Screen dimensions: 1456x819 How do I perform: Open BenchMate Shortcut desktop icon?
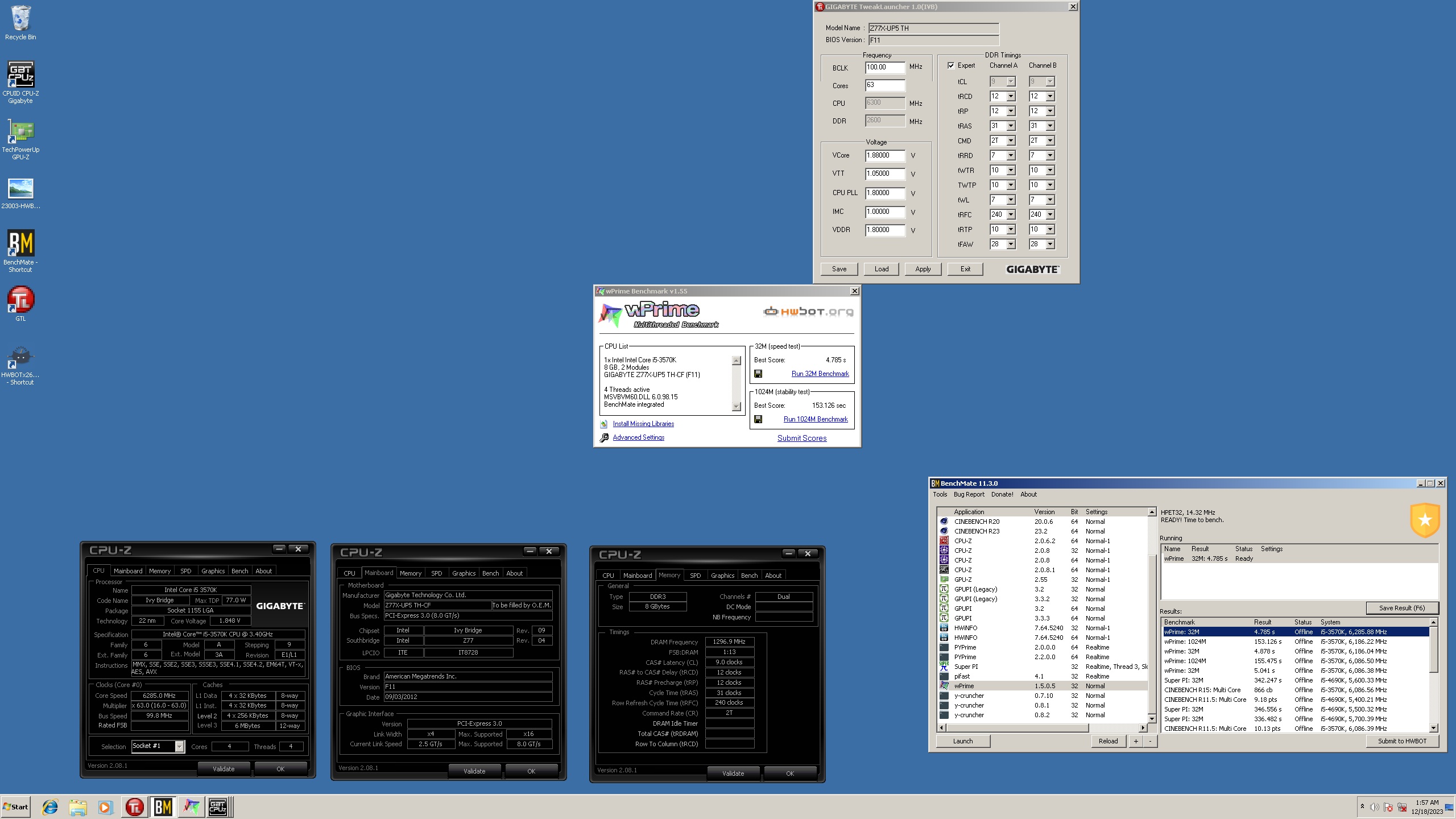(20, 251)
